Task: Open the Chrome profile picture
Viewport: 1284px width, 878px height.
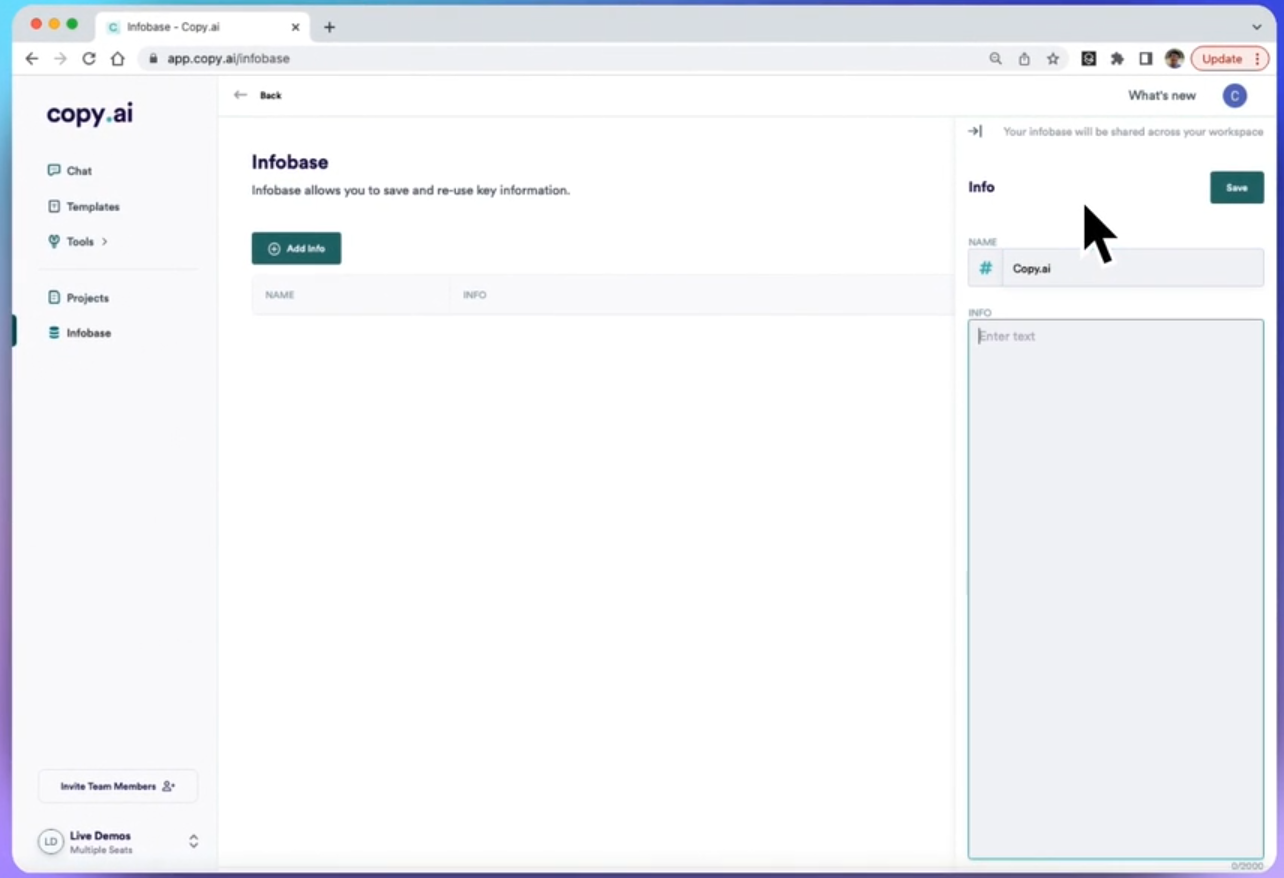Action: coord(1174,59)
